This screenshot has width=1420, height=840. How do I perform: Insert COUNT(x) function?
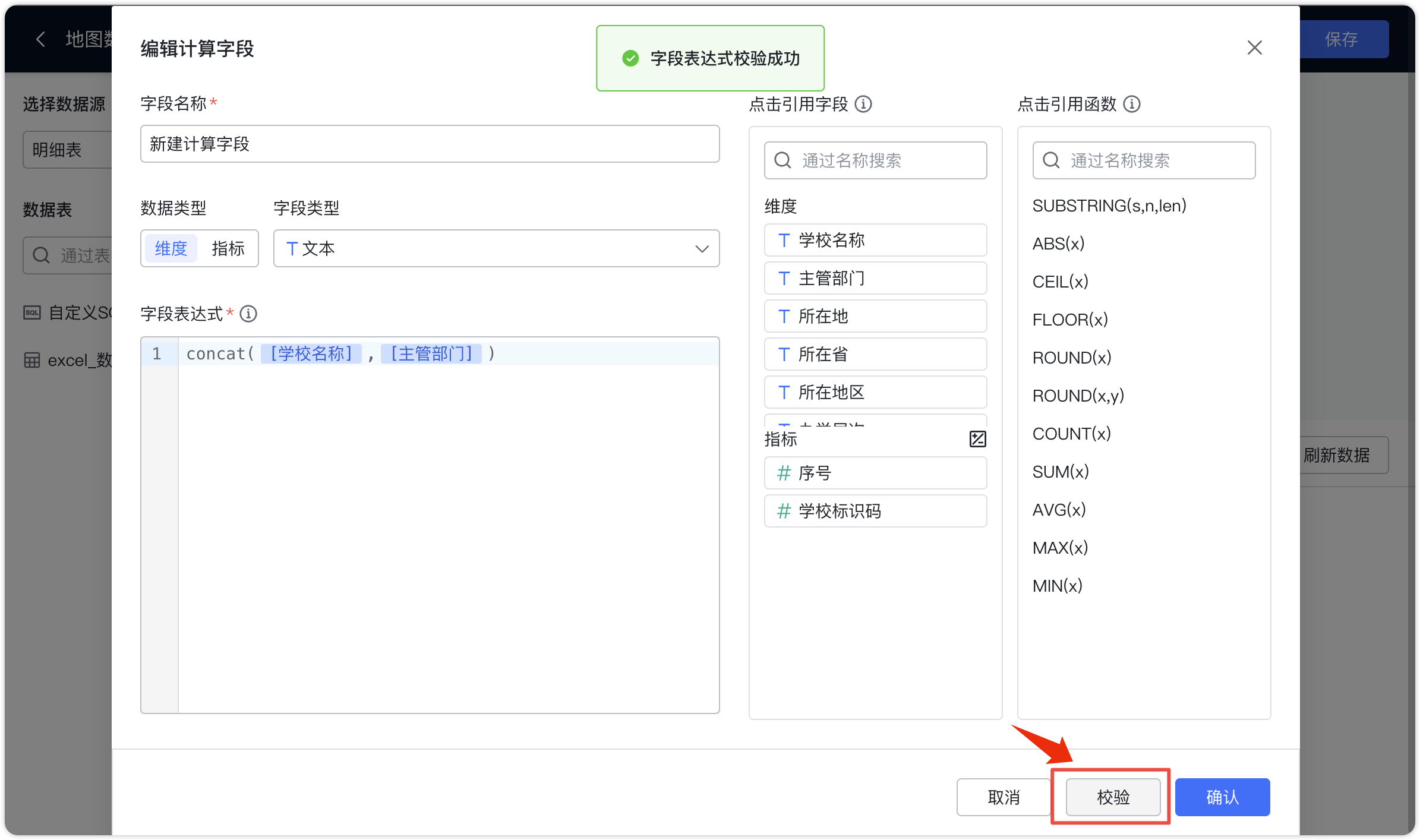click(1071, 434)
